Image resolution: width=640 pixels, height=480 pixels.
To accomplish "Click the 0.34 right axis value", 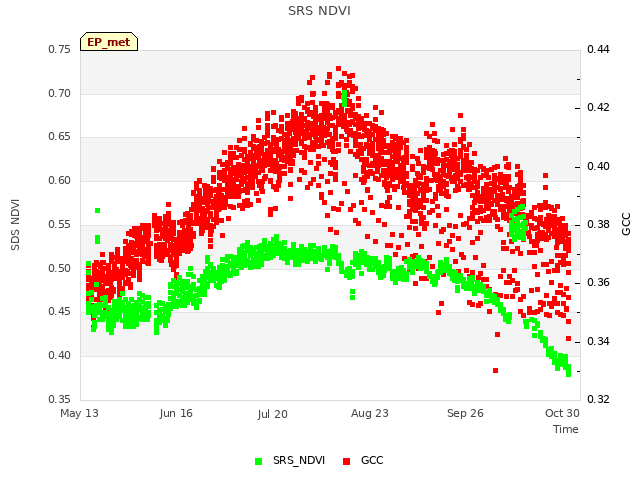I will pos(598,341).
